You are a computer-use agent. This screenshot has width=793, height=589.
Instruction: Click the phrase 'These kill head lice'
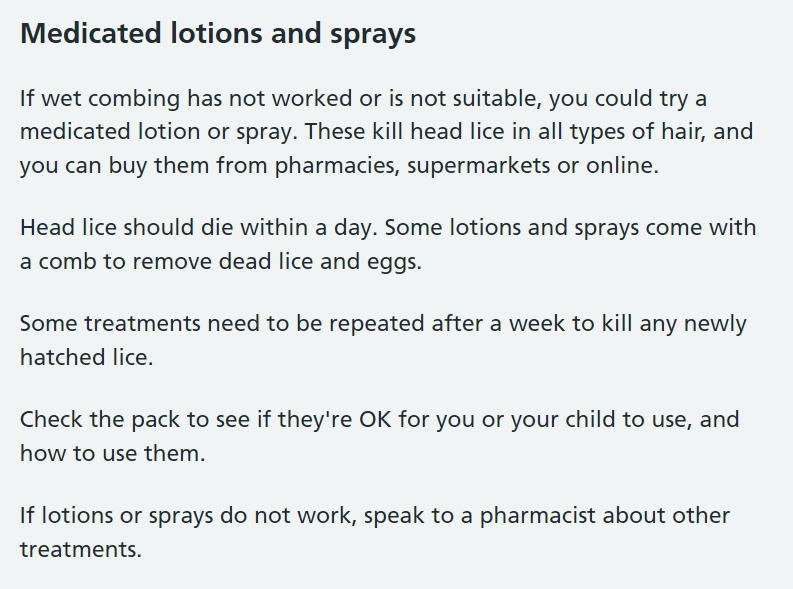405,131
